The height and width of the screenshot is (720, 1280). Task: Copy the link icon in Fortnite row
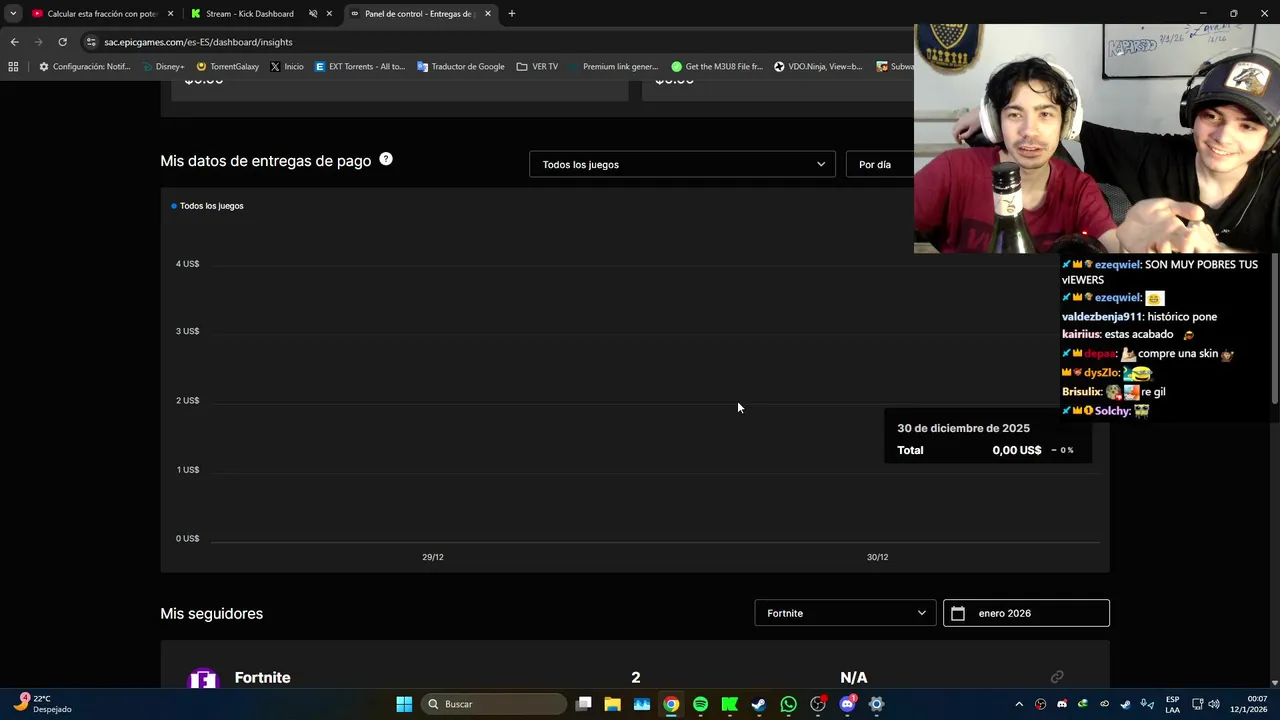click(x=1056, y=677)
